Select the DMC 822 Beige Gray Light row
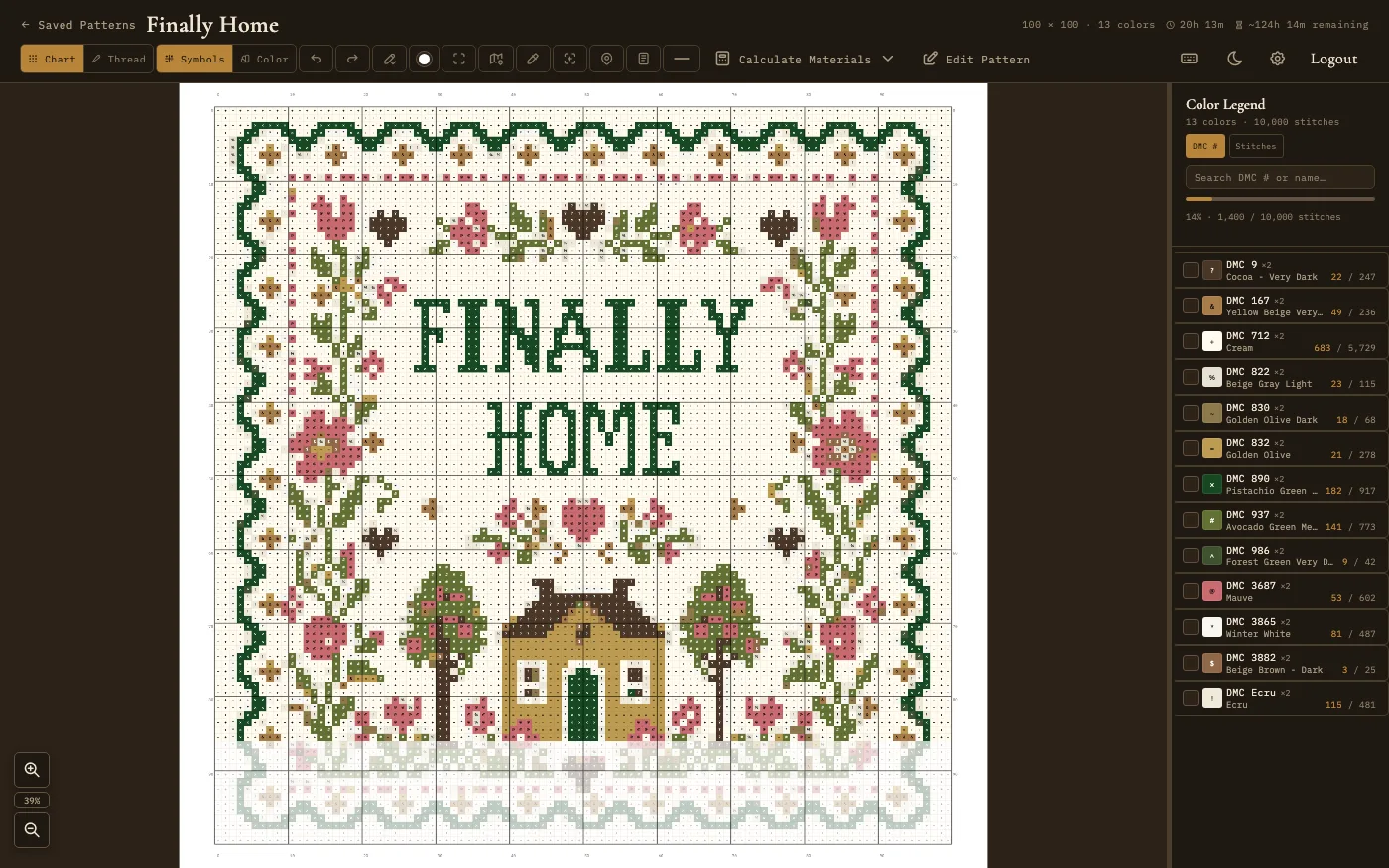Viewport: 1389px width, 868px height. click(x=1280, y=377)
